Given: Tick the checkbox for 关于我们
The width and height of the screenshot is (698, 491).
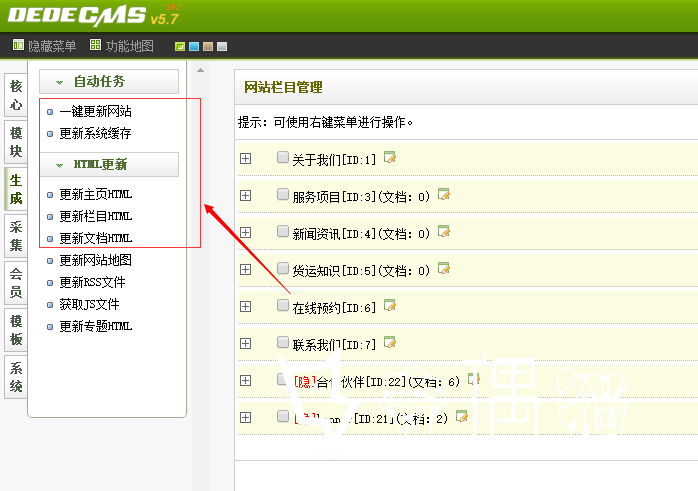Looking at the screenshot, I should 283,157.
